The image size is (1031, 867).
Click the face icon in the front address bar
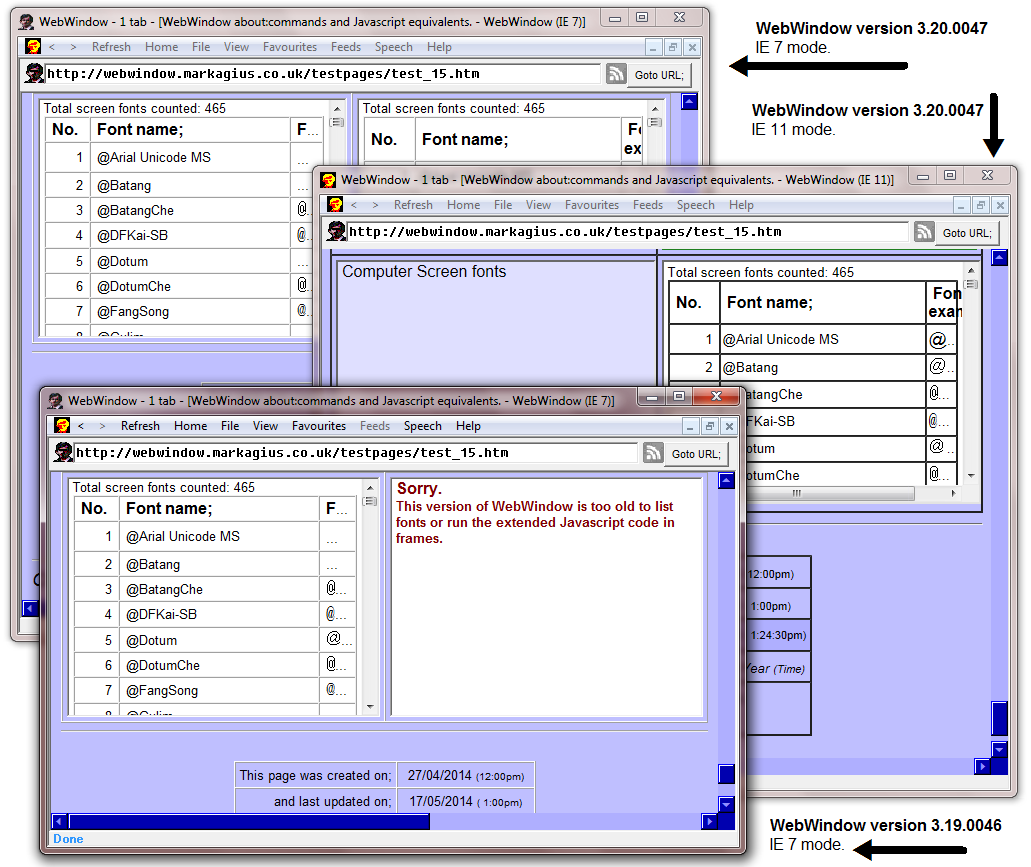coord(62,452)
